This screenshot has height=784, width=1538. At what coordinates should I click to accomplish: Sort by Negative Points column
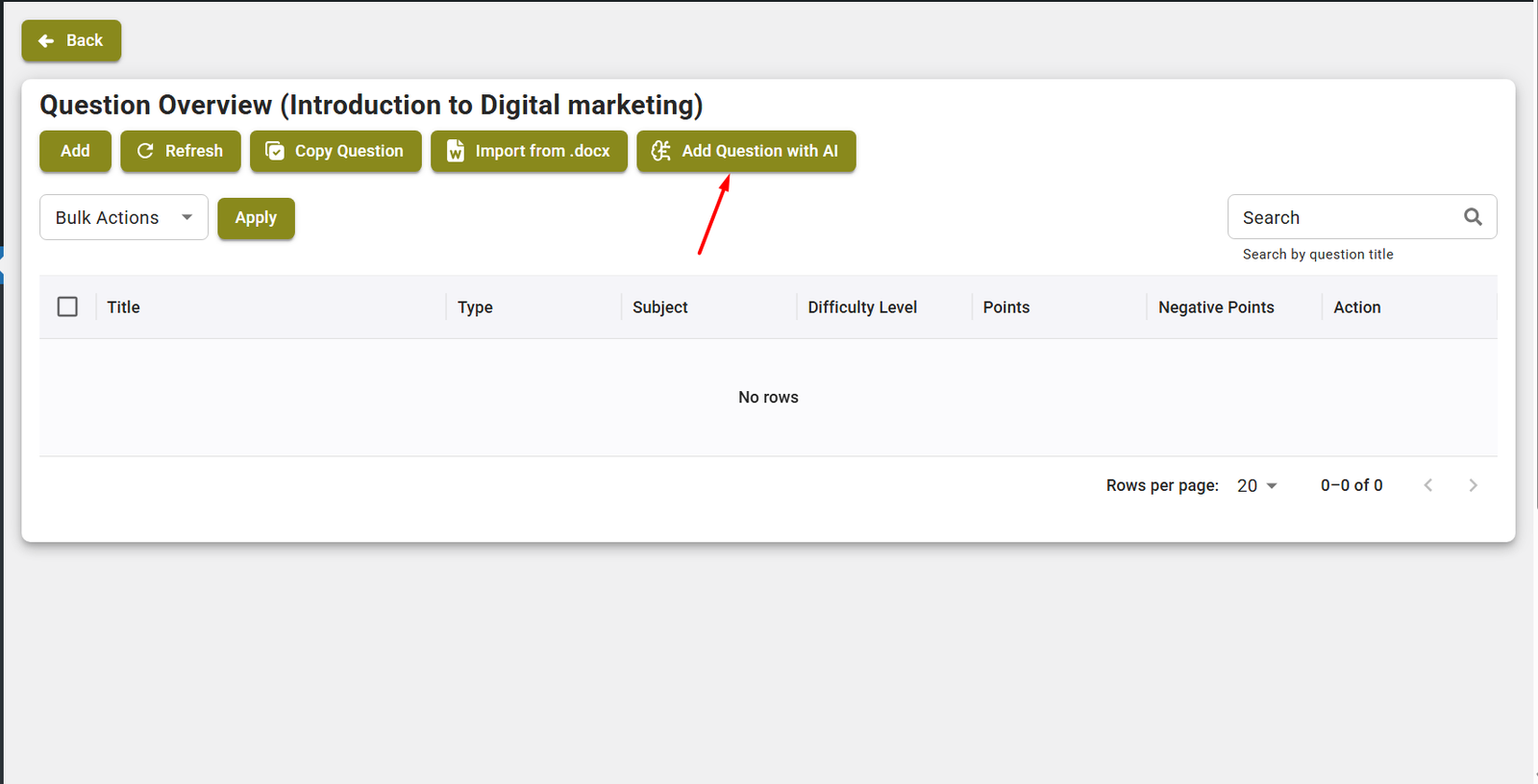click(1216, 307)
